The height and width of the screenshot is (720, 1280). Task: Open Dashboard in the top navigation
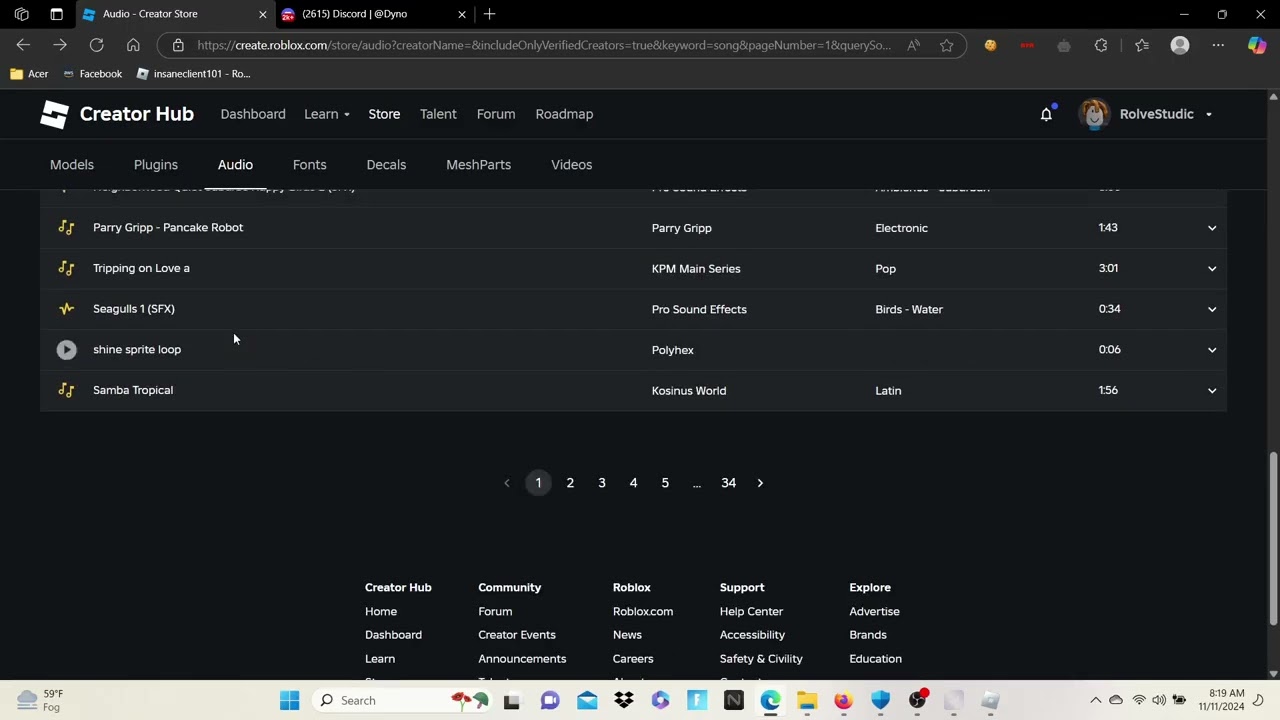tap(253, 114)
